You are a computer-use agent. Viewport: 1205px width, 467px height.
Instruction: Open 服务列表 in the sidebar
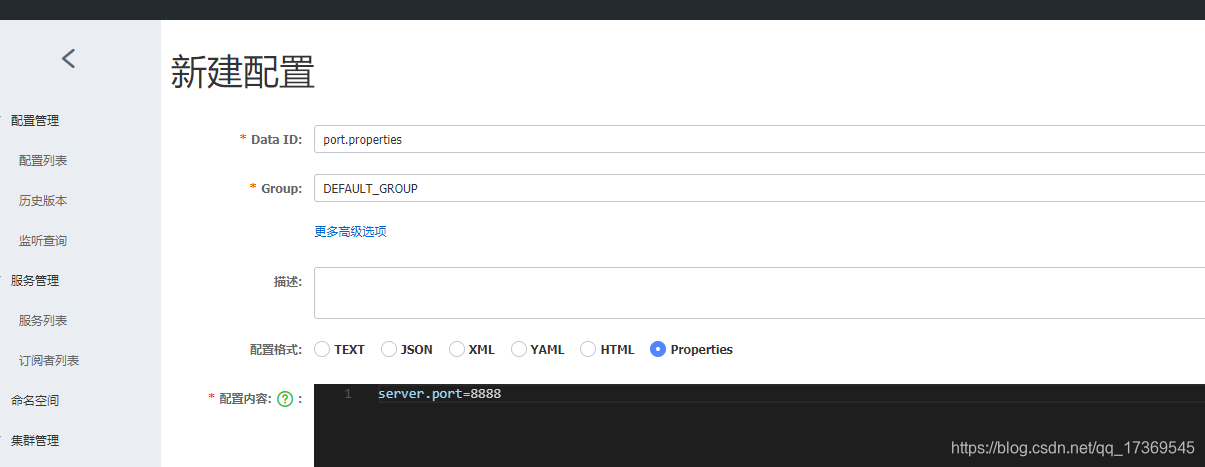(43, 320)
